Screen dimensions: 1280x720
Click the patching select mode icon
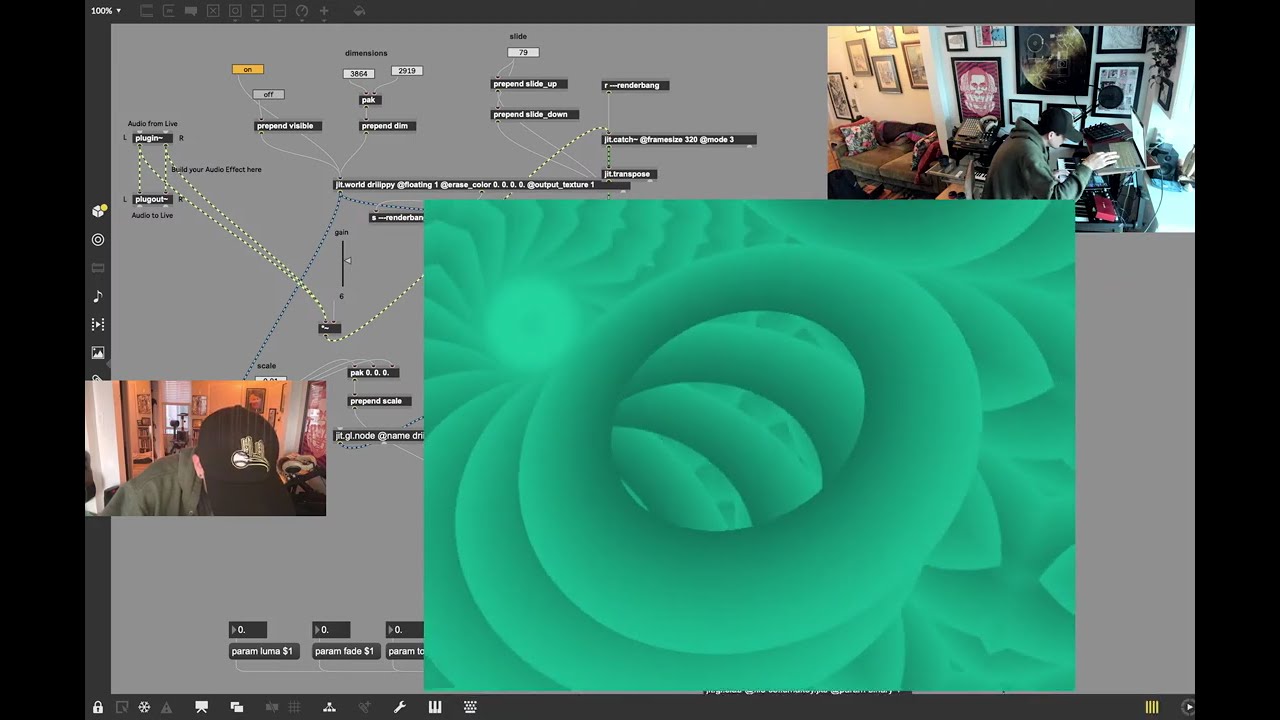pos(121,707)
